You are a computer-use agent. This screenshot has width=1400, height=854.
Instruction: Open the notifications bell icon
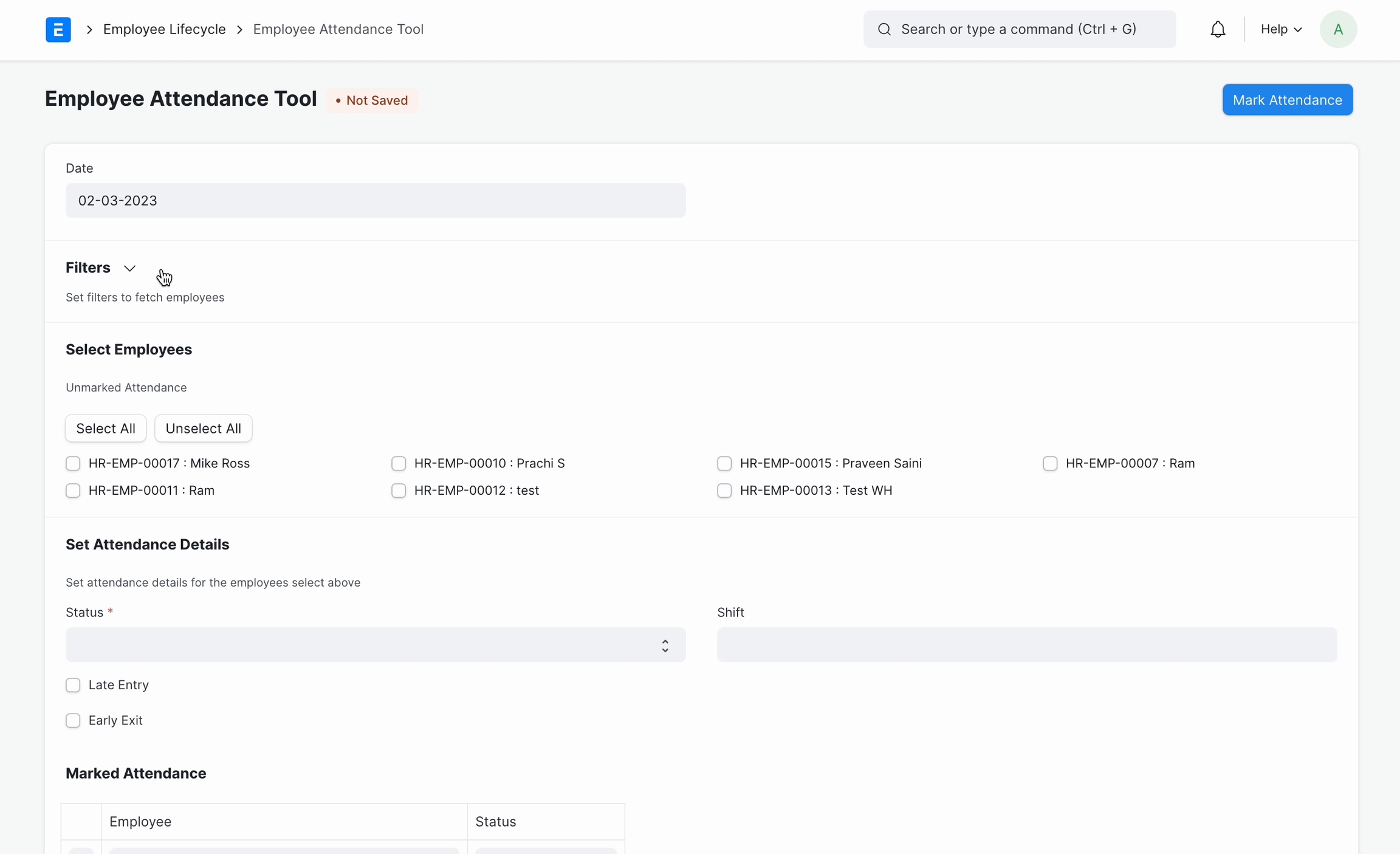pos(1217,29)
